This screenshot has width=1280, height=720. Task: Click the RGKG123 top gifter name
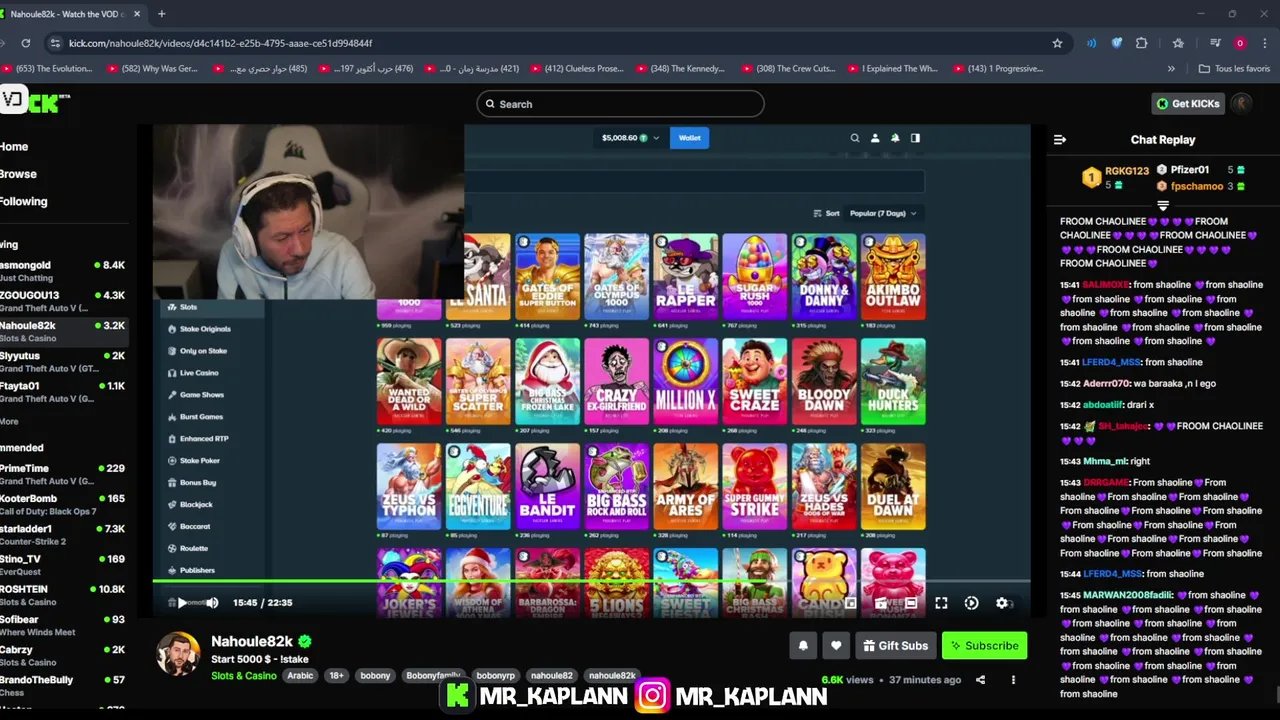tap(1127, 171)
